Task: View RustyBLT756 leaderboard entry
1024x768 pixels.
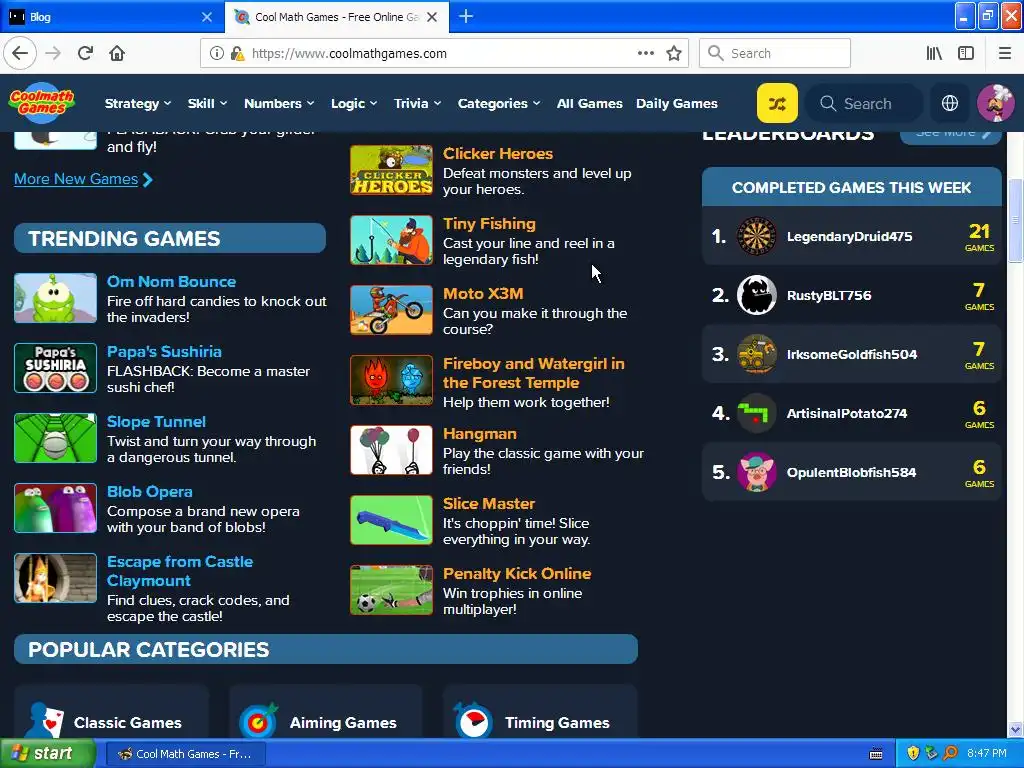Action: tap(852, 295)
